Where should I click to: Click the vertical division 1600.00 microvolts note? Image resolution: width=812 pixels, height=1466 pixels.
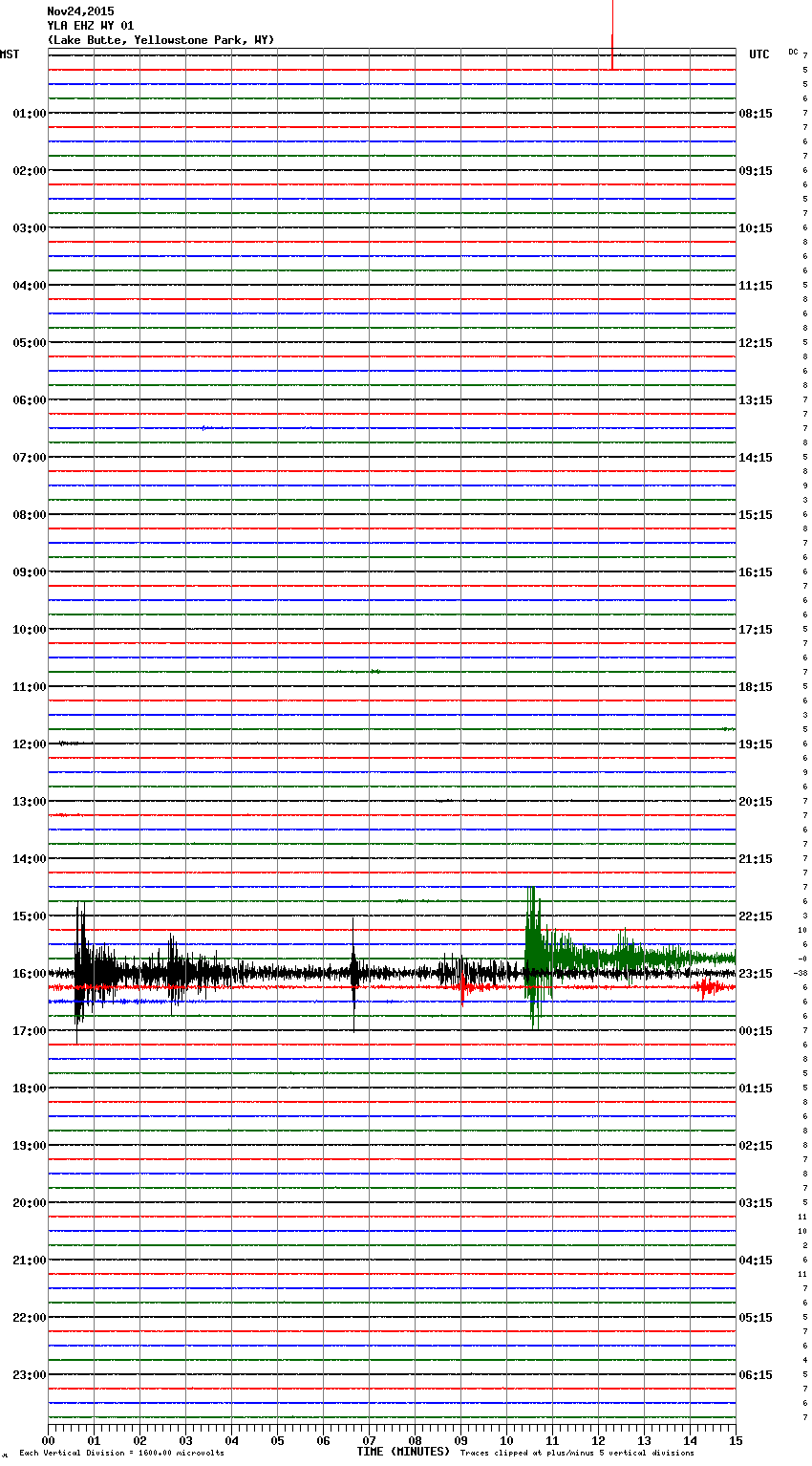(121, 1454)
